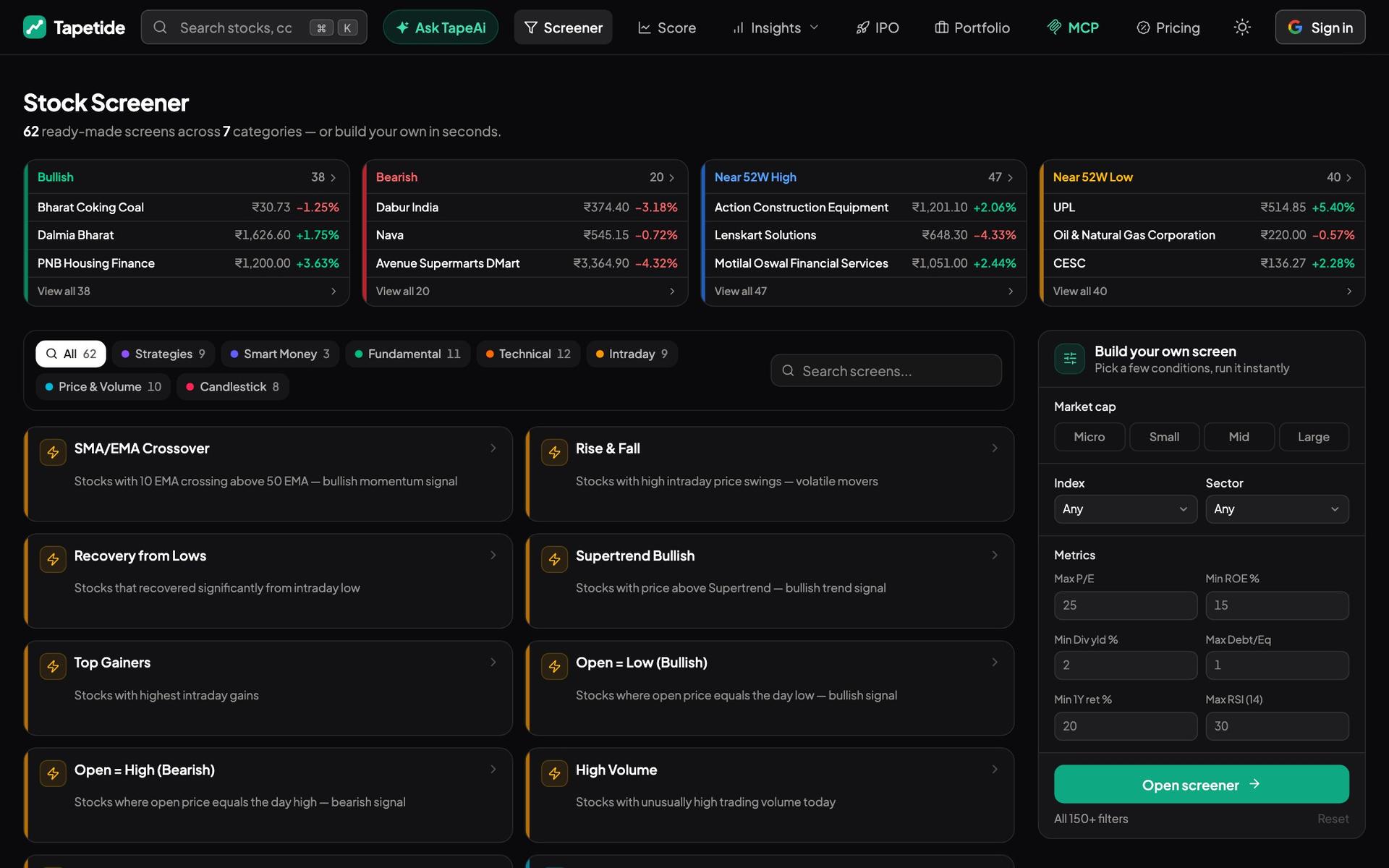The height and width of the screenshot is (868, 1389).
Task: Click the Tapetide logo icon
Action: pos(35,27)
